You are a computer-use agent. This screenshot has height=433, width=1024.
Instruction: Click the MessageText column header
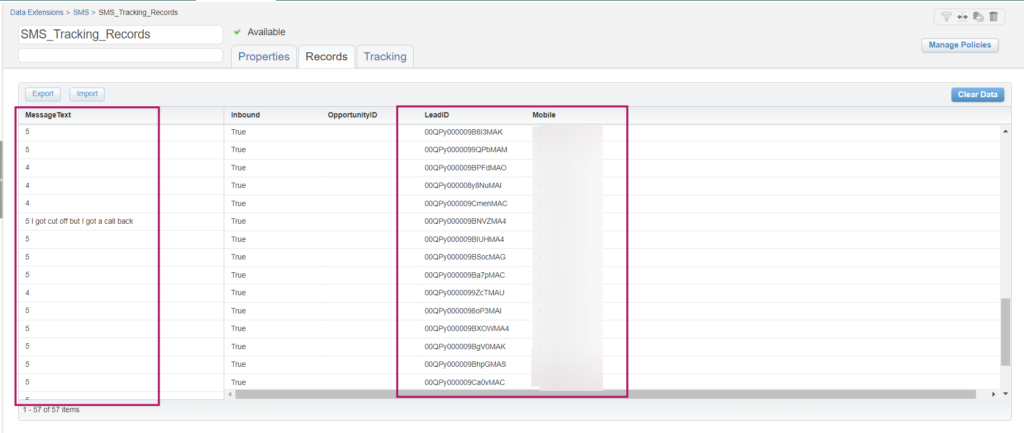pyautogui.click(x=48, y=115)
